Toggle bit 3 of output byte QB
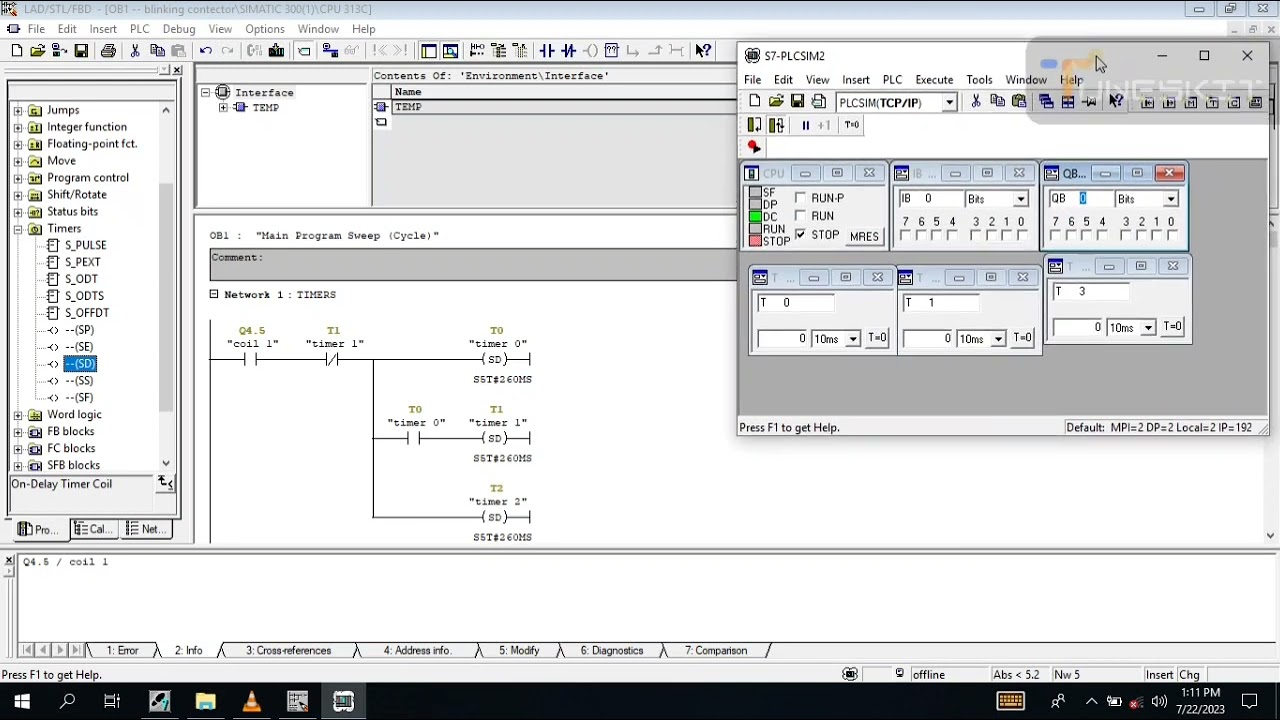Screen dimensions: 1280x720 (x=1126, y=236)
